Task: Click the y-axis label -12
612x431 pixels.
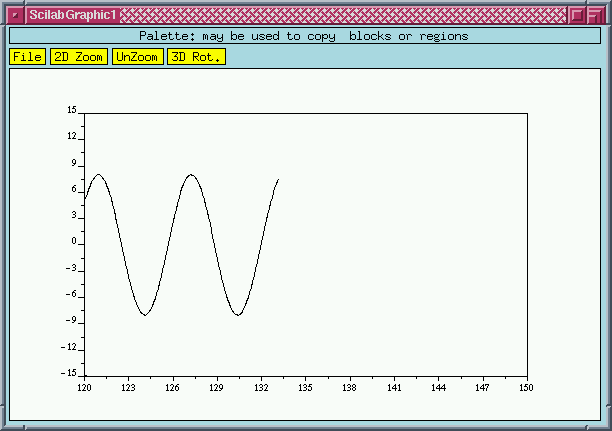Action: click(x=69, y=347)
